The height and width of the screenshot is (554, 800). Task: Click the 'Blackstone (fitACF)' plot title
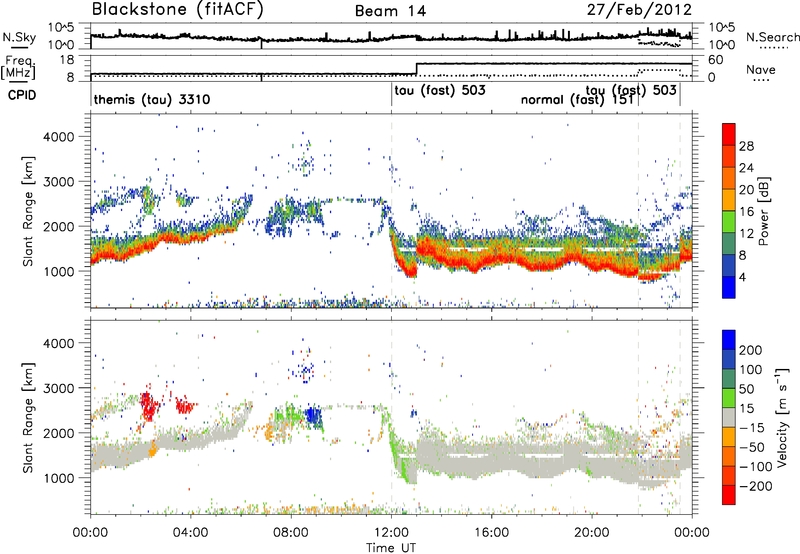[x=178, y=10]
